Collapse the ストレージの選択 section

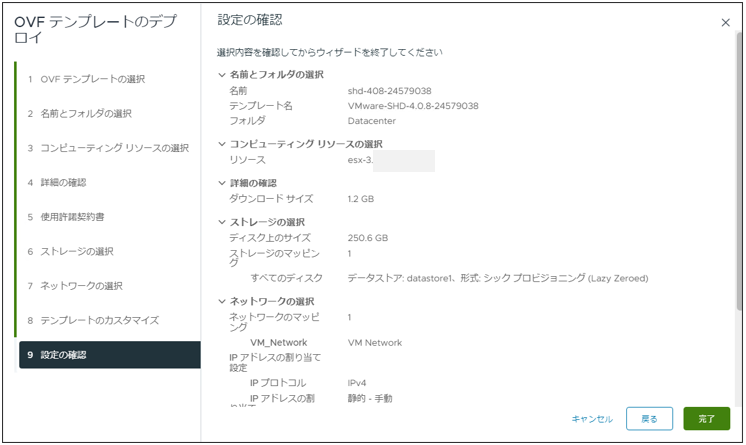pyautogui.click(x=222, y=222)
